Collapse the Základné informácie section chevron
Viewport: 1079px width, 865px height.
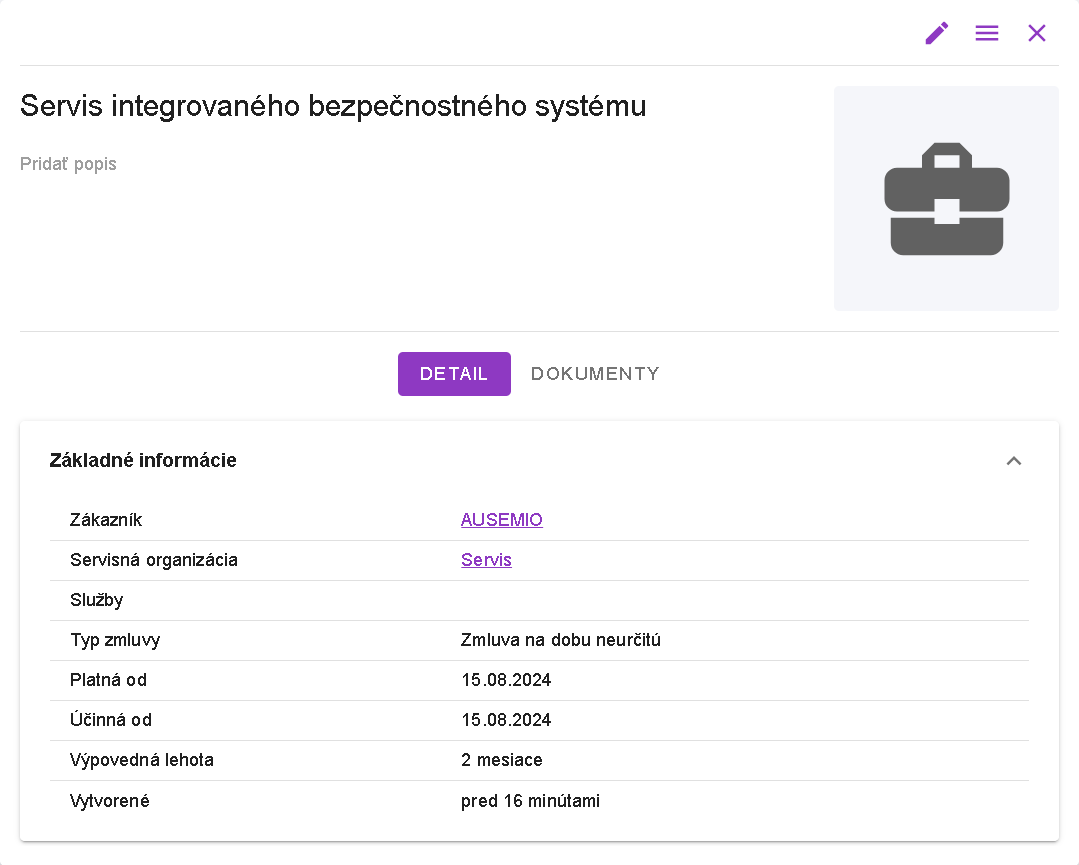click(1014, 461)
